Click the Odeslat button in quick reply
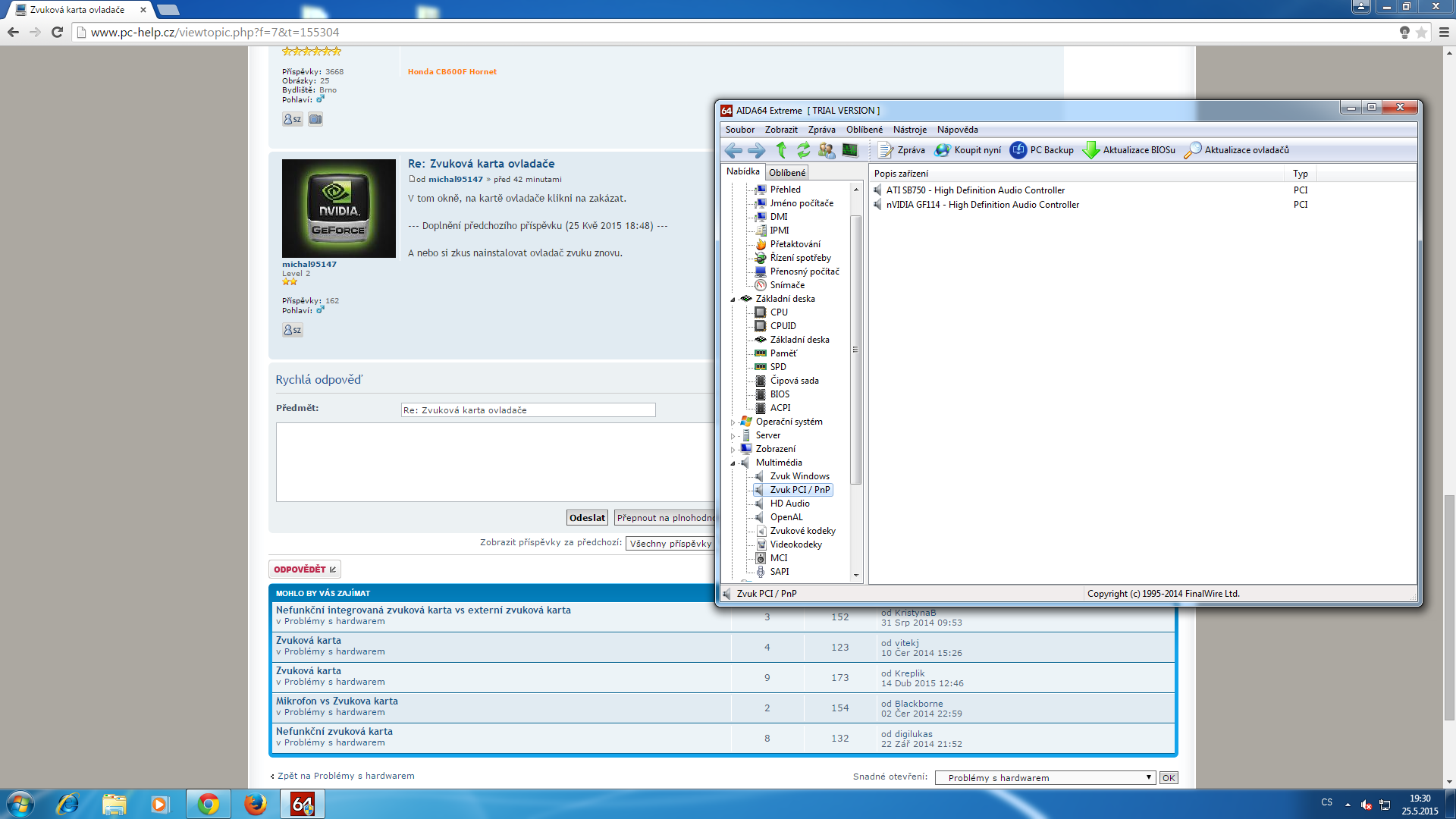Screen dimensions: 1456x819 tap(587, 518)
